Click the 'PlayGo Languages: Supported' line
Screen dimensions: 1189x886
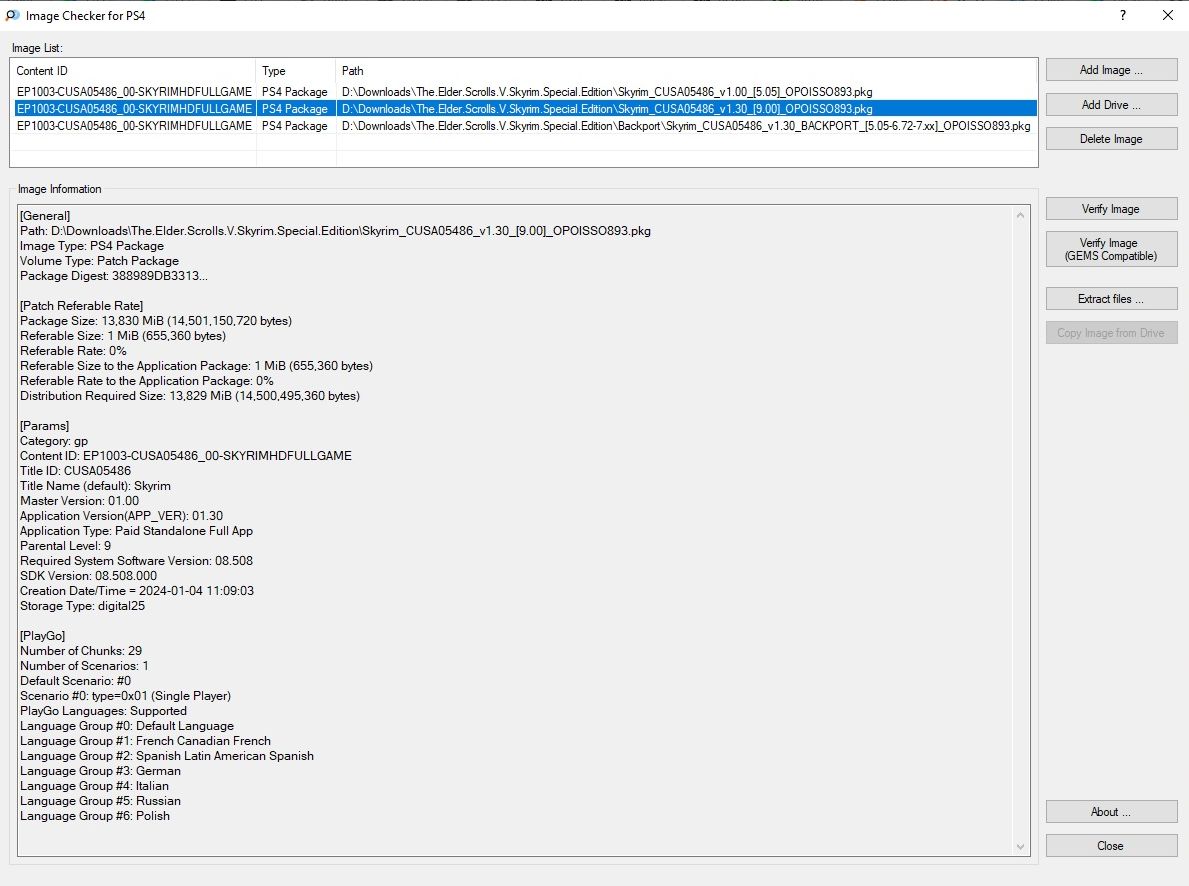click(x=103, y=711)
